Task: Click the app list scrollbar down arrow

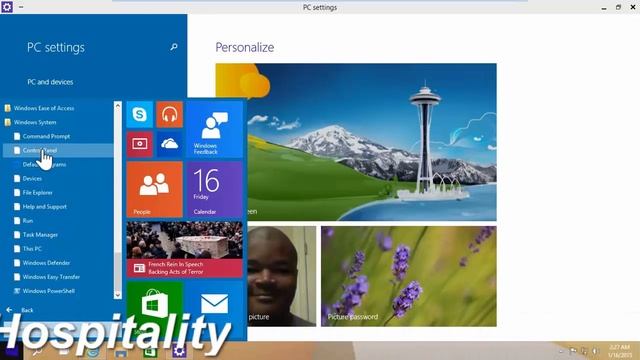Action: (x=118, y=294)
